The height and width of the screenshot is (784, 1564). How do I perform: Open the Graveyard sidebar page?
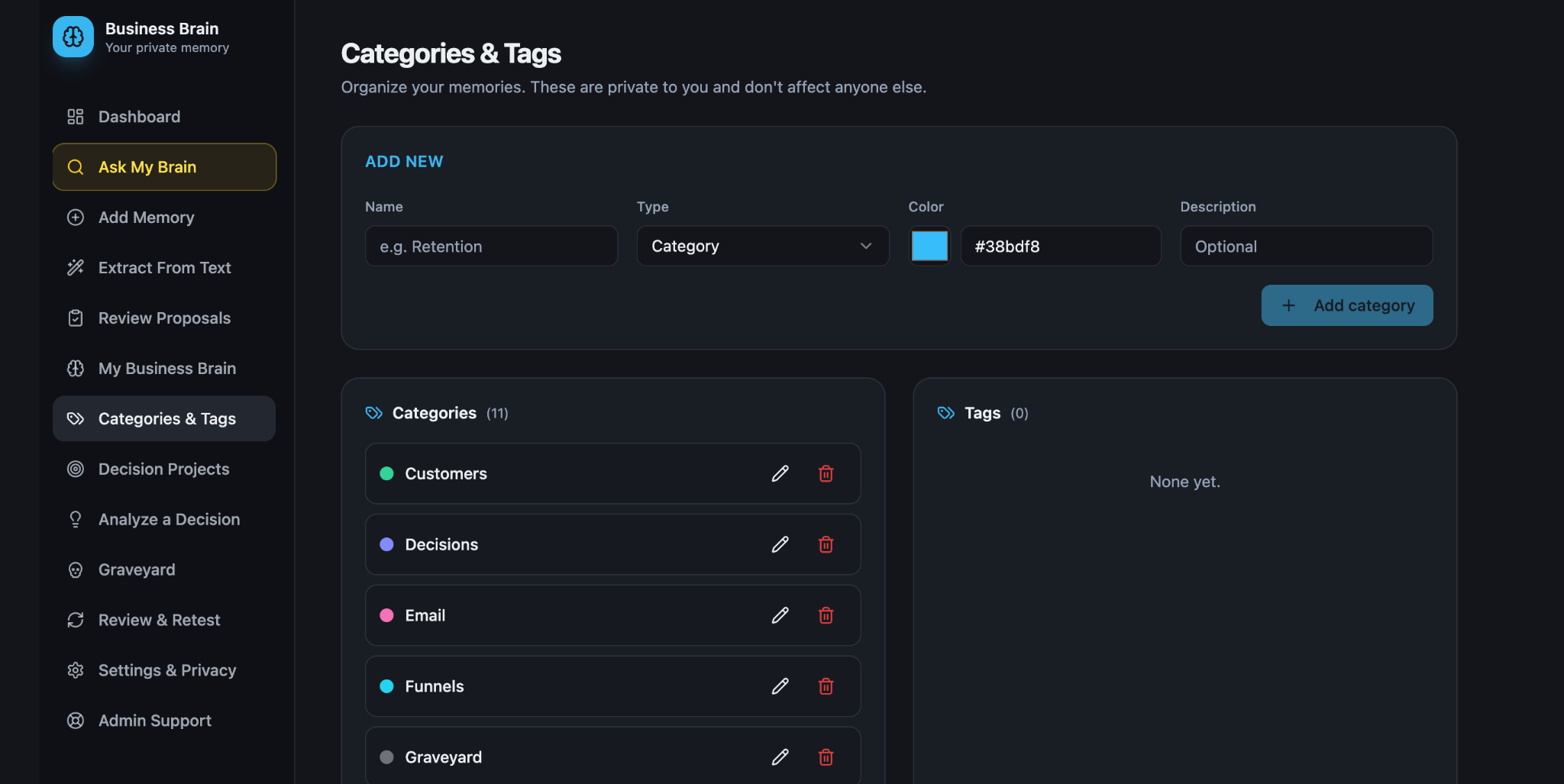pos(164,570)
